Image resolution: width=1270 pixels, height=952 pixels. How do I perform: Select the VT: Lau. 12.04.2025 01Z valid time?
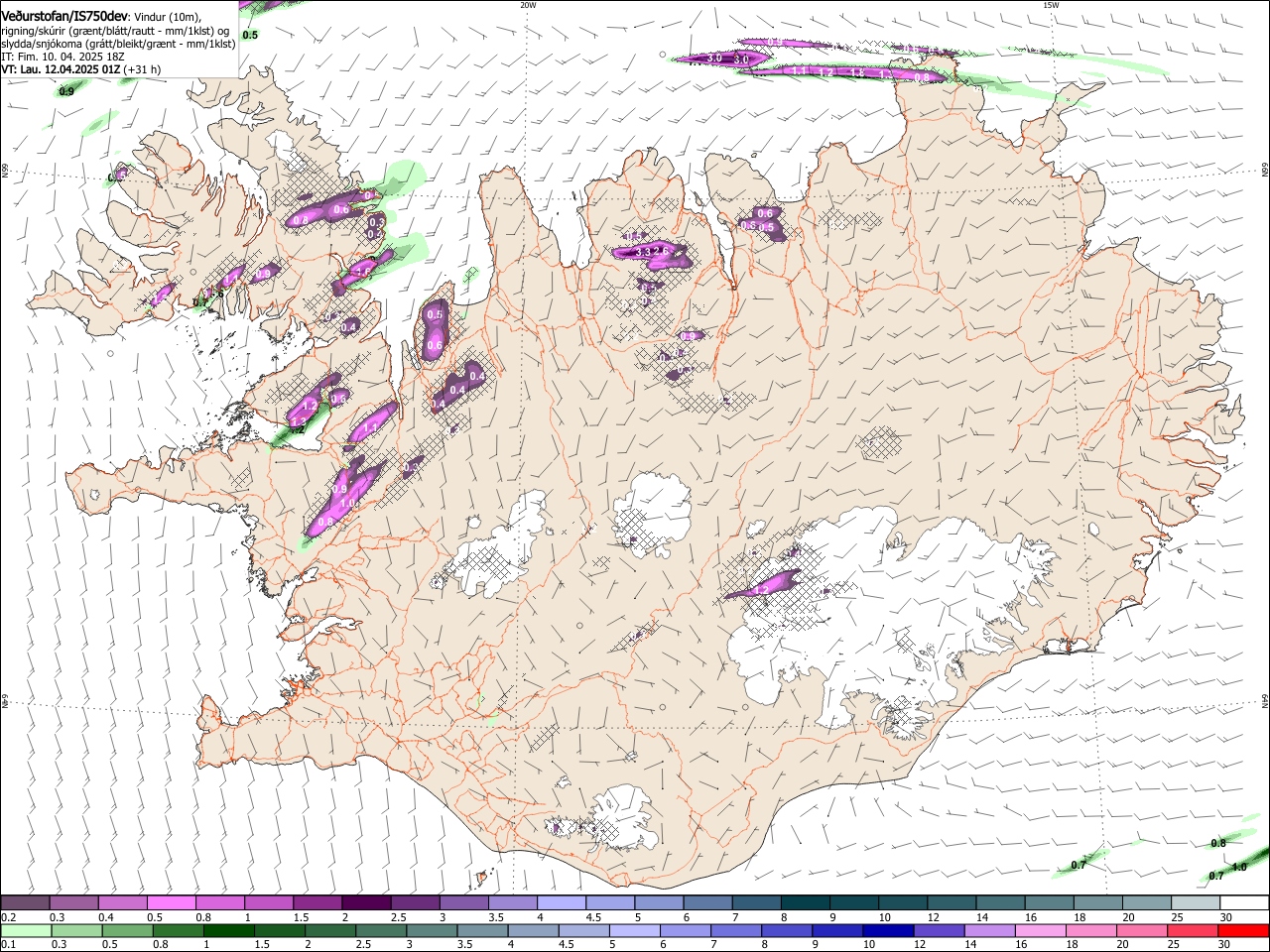[61, 69]
